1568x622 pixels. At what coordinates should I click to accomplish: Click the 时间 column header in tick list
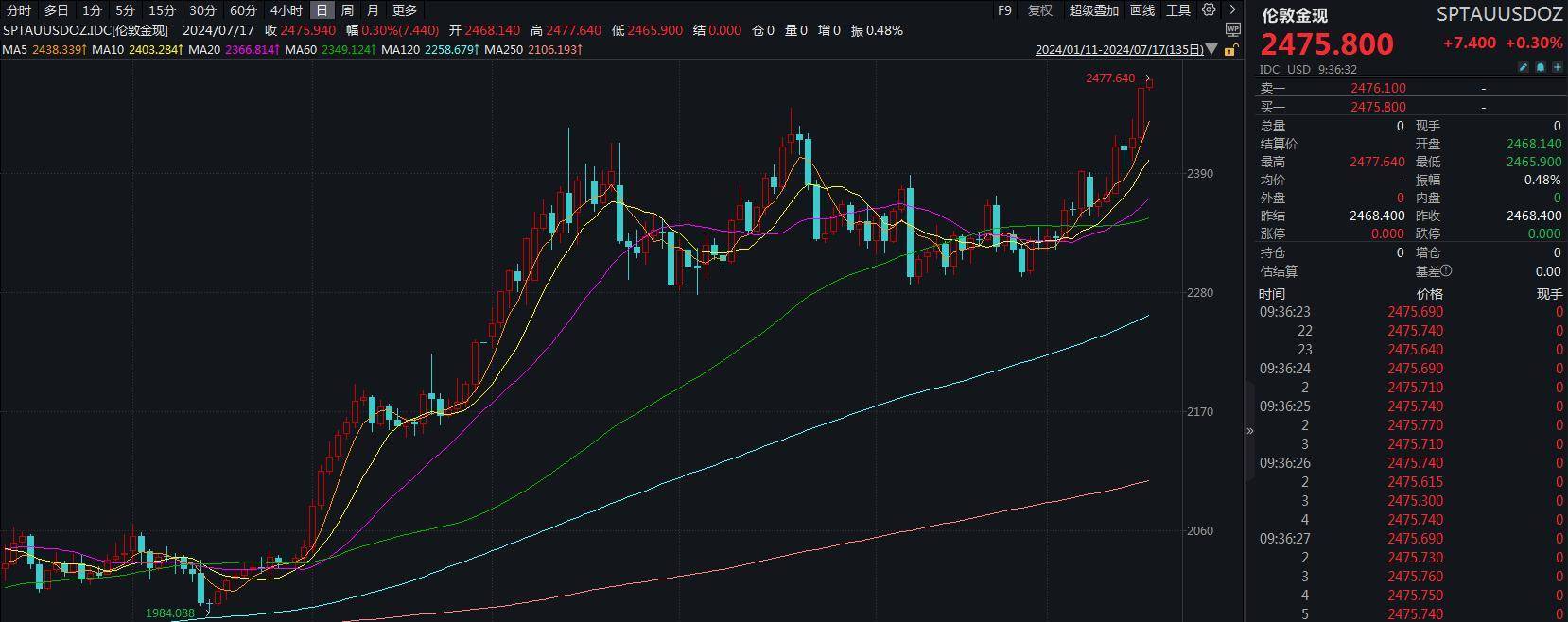1272,294
